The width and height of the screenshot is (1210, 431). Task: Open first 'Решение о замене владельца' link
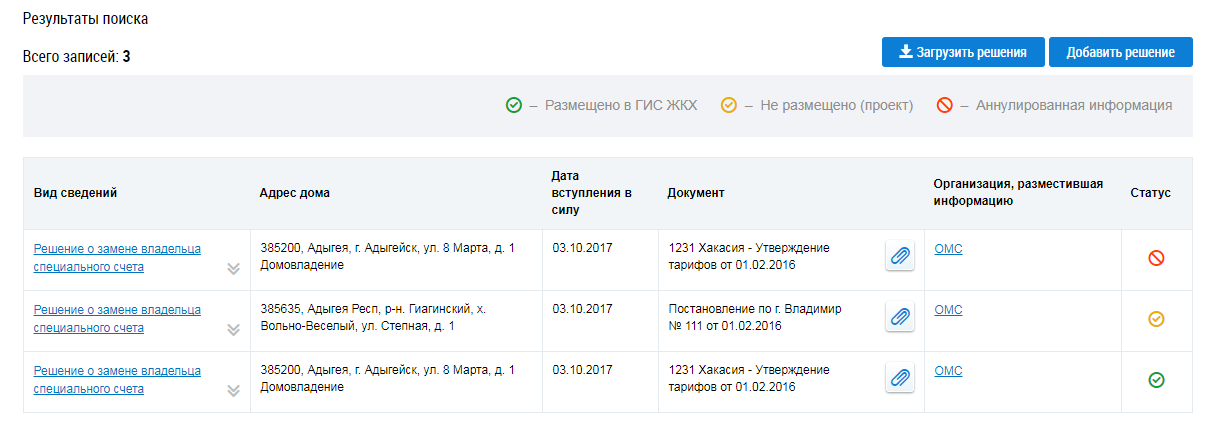[x=117, y=258]
